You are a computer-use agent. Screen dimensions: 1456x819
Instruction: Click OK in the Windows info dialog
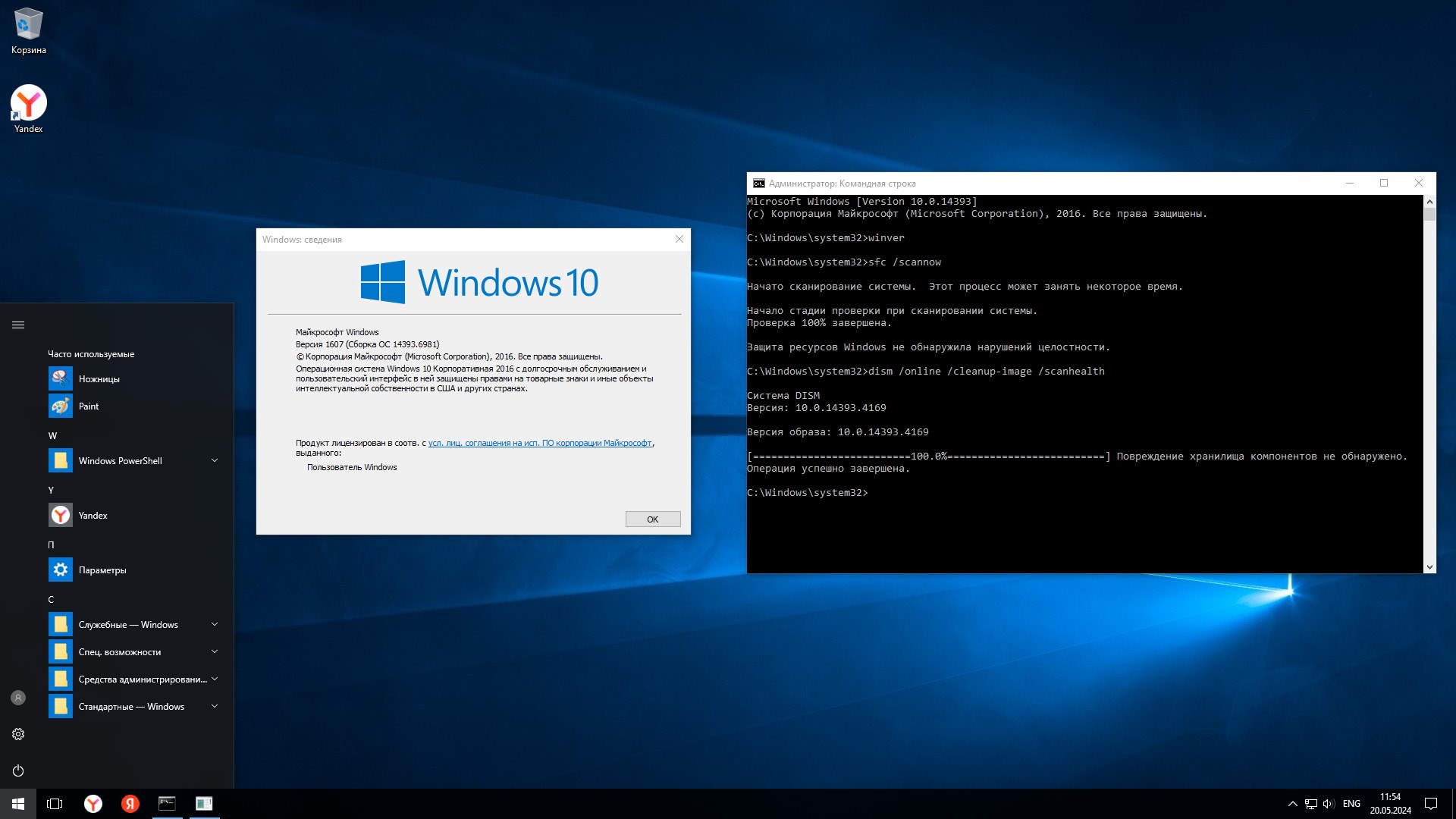(x=652, y=519)
